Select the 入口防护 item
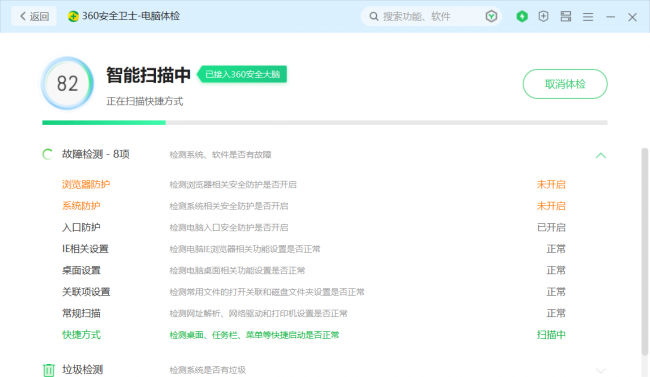Viewport: 650px width, 377px height. [x=81, y=227]
